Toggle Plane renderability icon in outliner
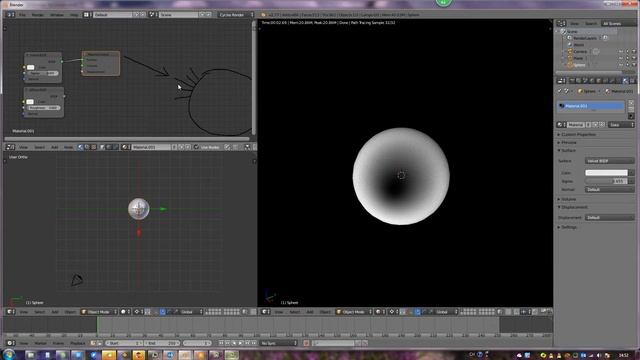Screen dimensions: 640x360 (x=634, y=58)
